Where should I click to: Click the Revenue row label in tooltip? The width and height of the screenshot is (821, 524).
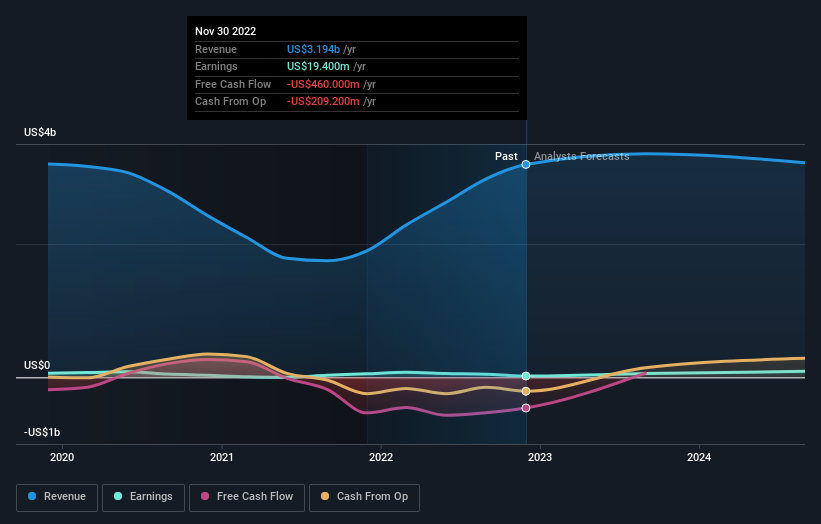(216, 49)
